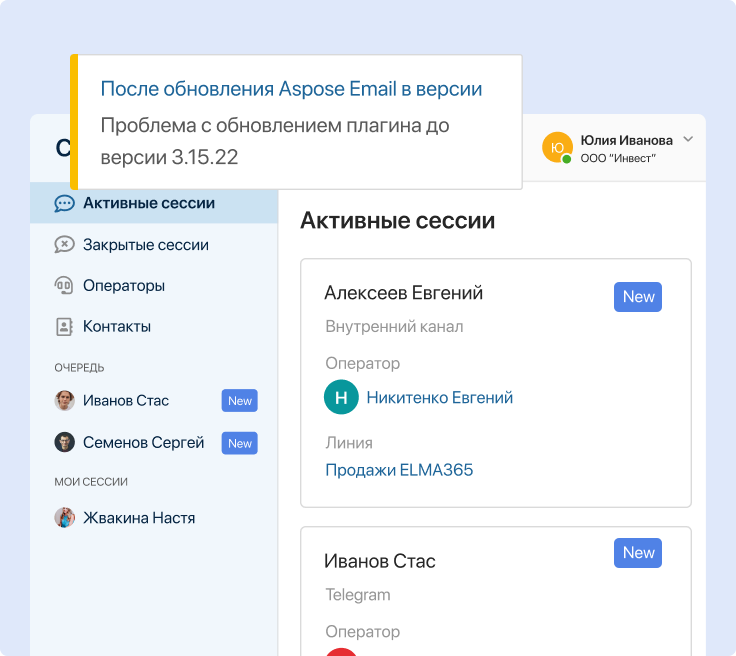Click the teal Н operator avatar
Image resolution: width=736 pixels, height=656 pixels.
click(x=341, y=397)
